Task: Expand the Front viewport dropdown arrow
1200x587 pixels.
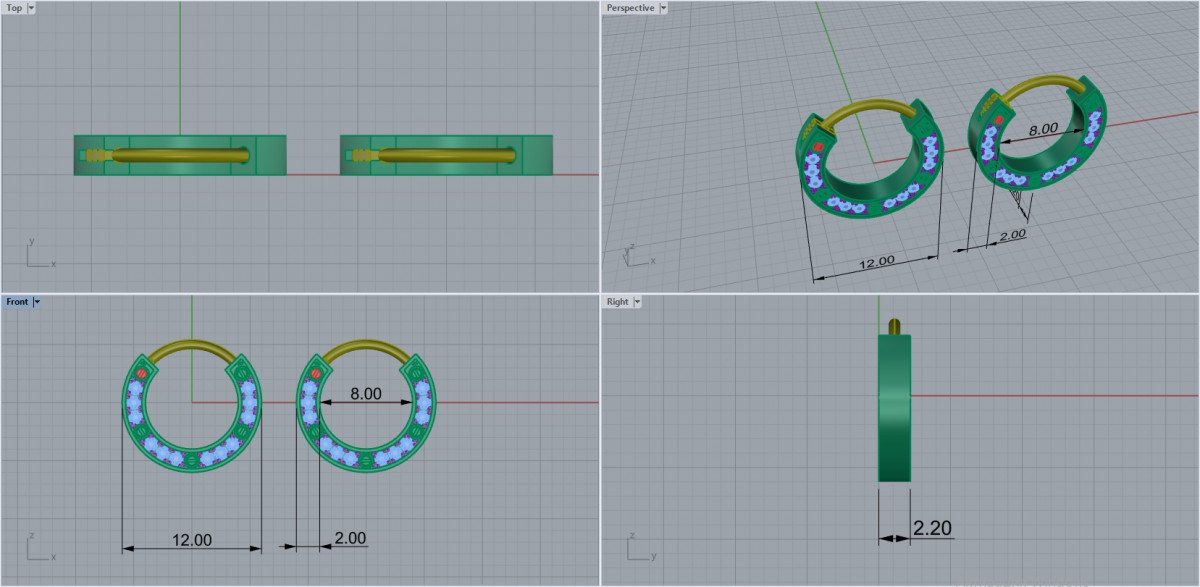Action: point(37,301)
